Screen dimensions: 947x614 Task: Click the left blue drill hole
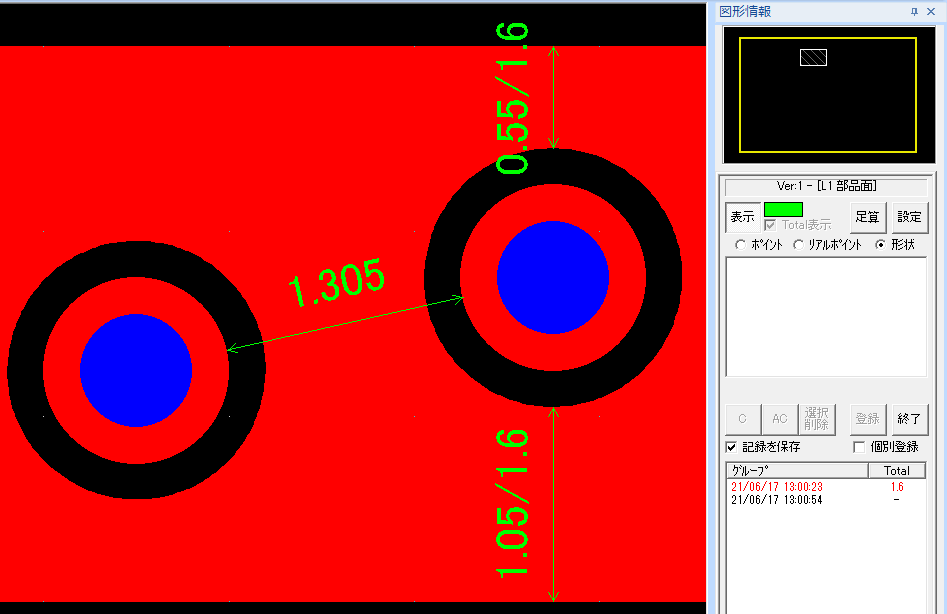136,370
